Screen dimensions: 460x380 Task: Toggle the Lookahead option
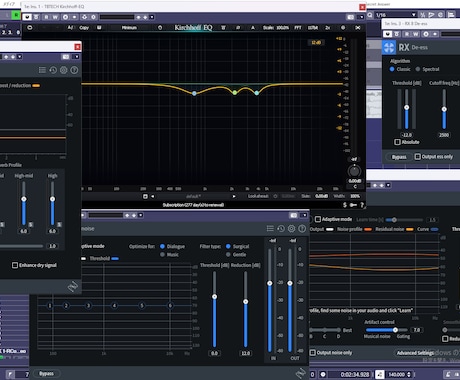click(275, 196)
